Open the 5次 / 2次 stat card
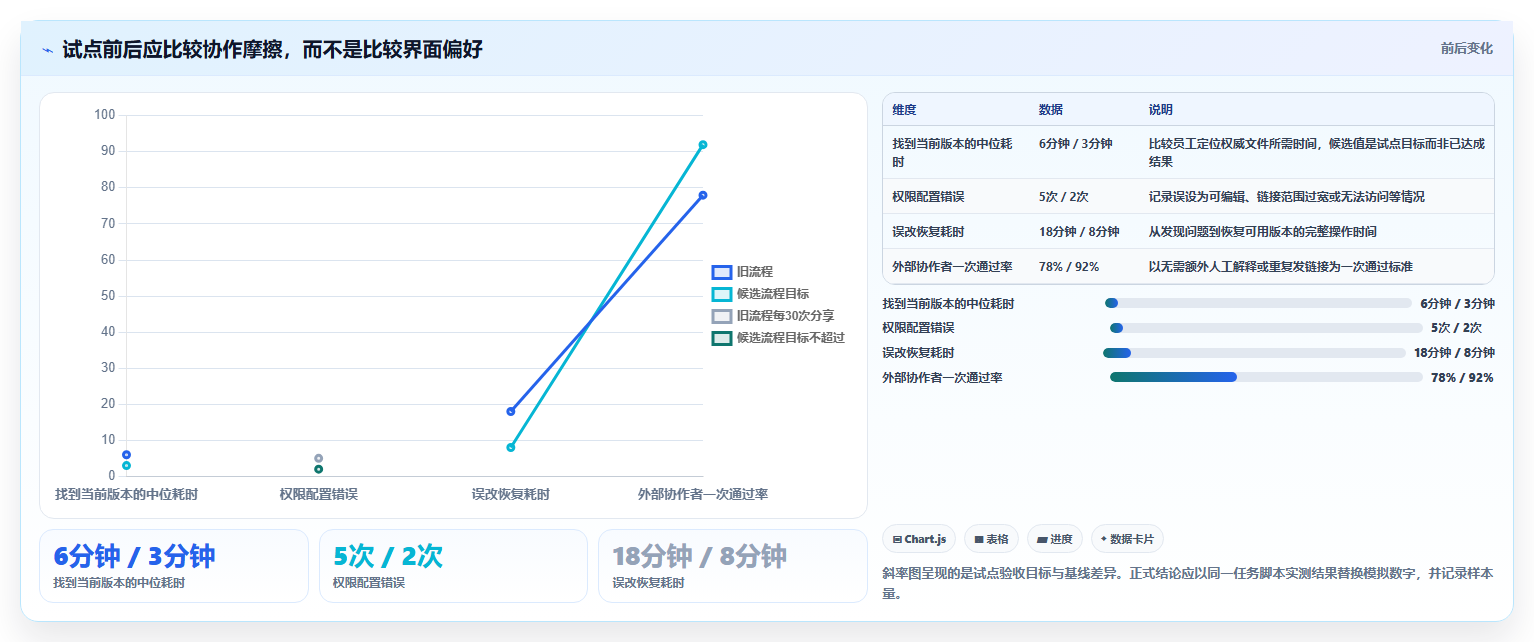Screen dimensions: 1534x642 coord(453,566)
